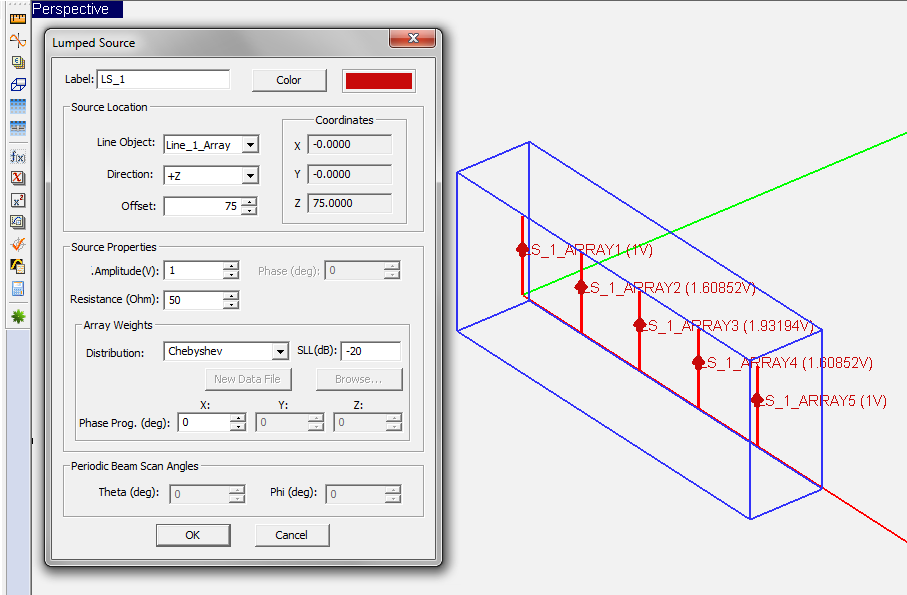
Task: Click the orange checkmark icon
Action: coord(17,244)
